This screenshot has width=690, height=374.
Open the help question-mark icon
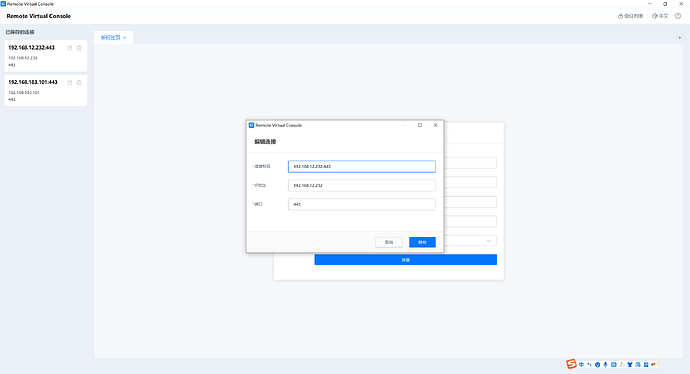pos(678,16)
